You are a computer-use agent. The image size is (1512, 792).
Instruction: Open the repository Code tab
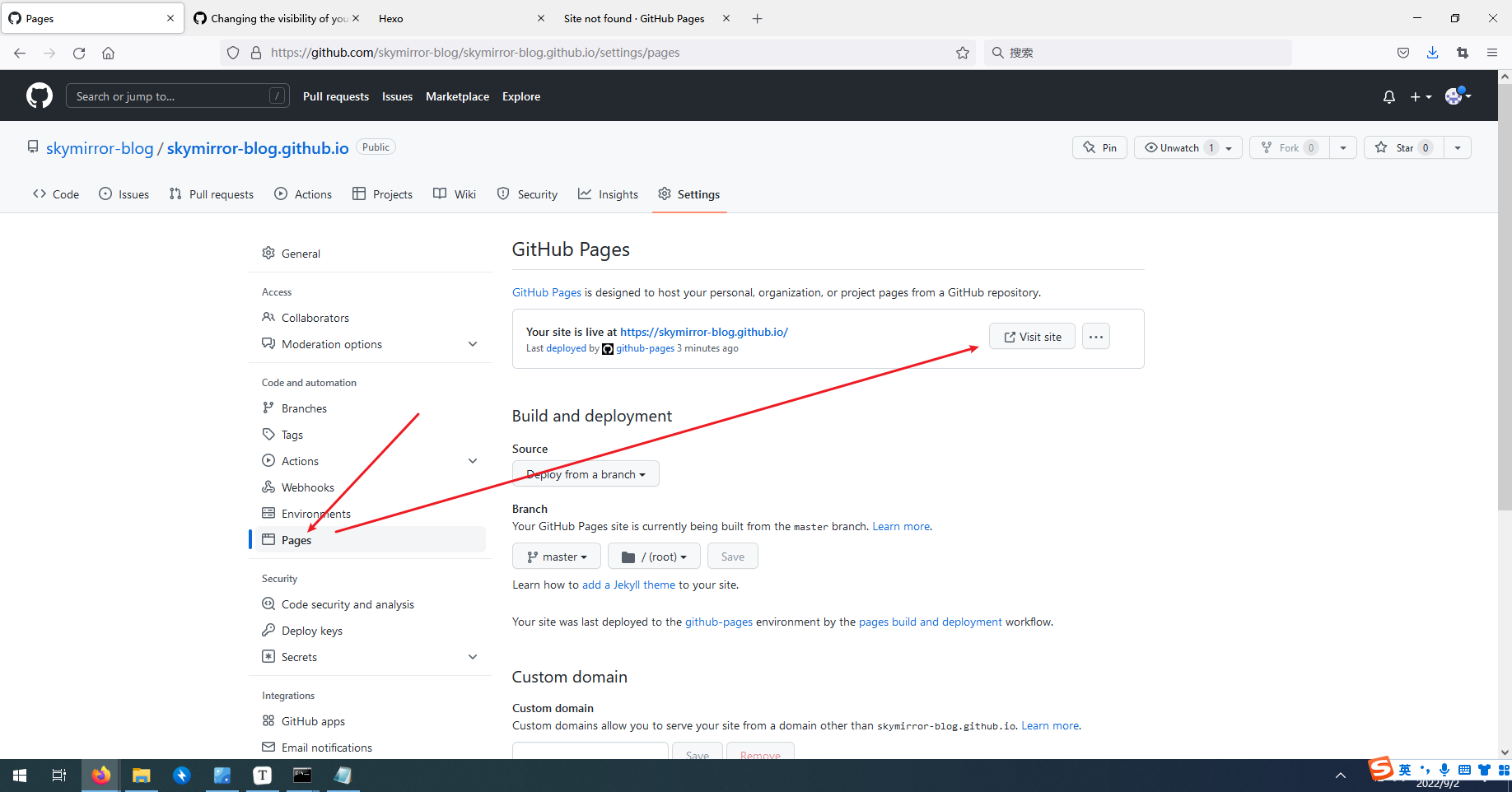[x=56, y=194]
